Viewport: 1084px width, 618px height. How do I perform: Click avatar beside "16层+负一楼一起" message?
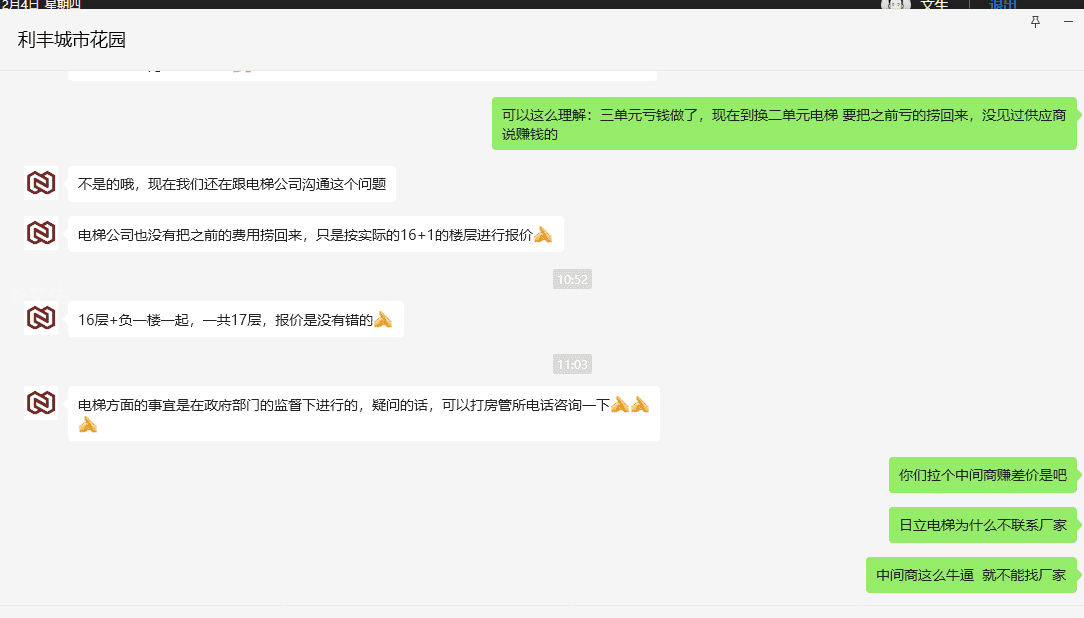pyautogui.click(x=41, y=318)
